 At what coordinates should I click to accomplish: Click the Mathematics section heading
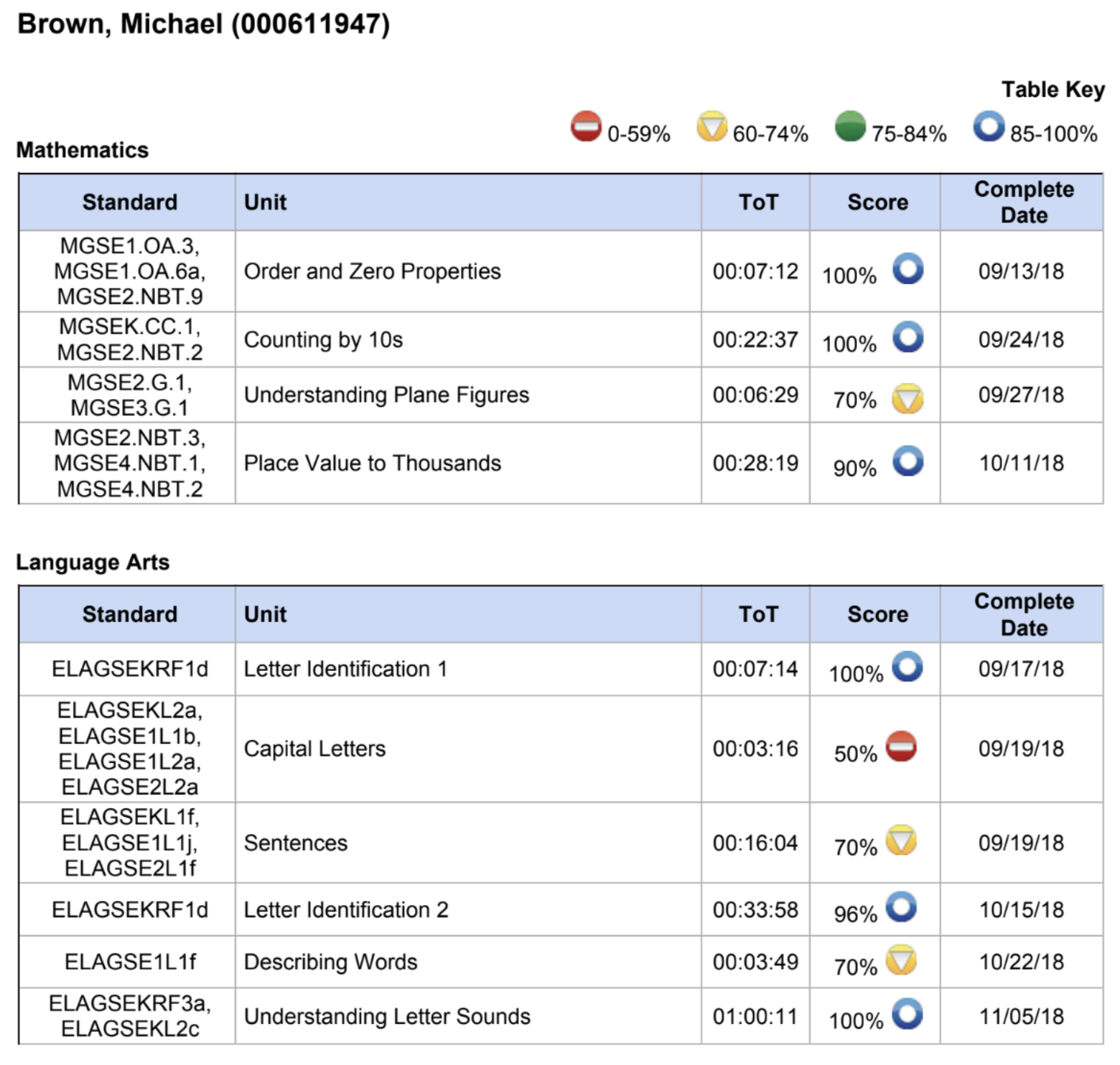click(83, 150)
